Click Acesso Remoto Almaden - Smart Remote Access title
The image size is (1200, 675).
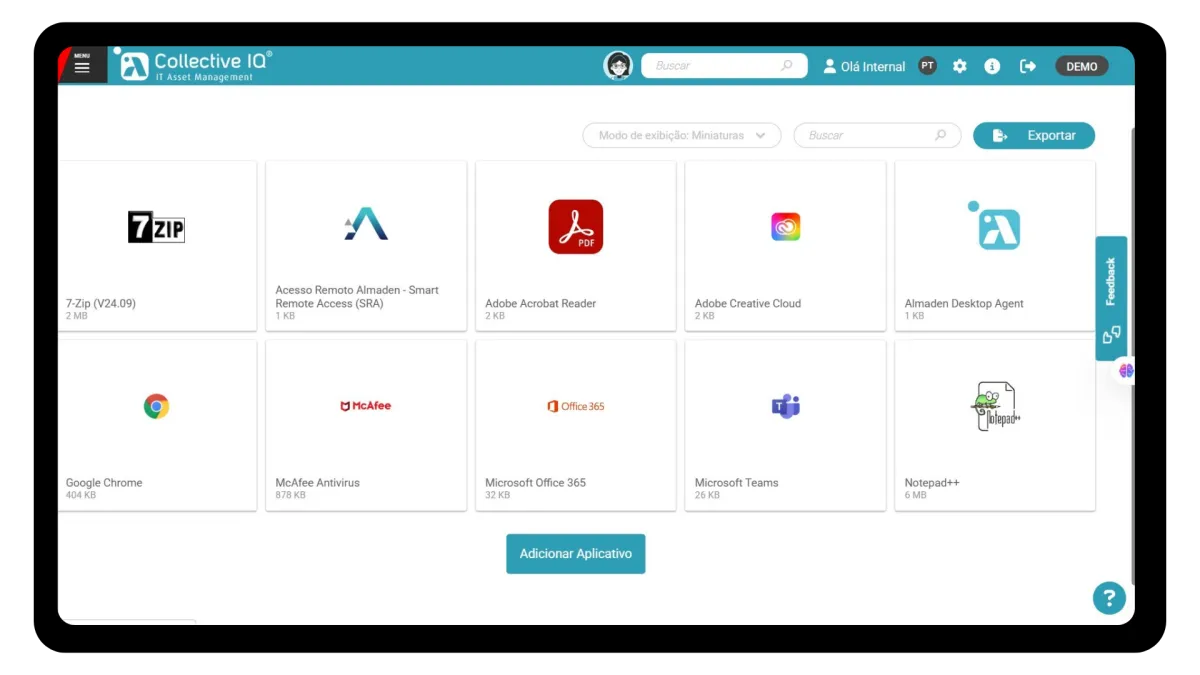(x=357, y=297)
